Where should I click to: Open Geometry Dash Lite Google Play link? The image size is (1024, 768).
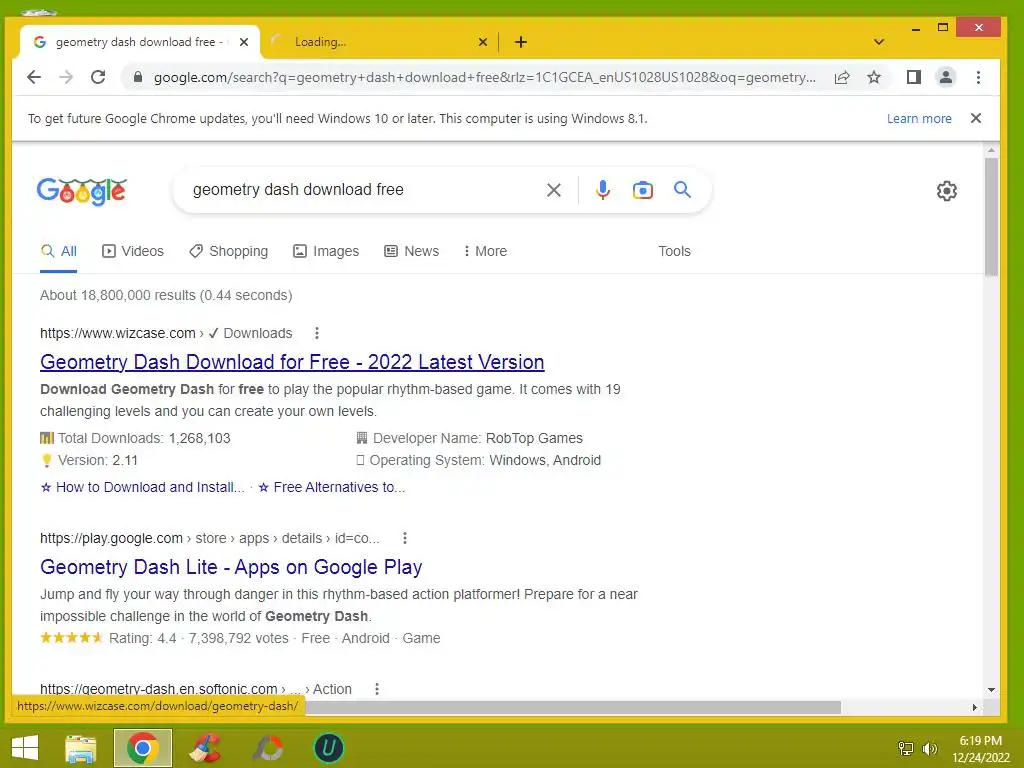(x=231, y=567)
